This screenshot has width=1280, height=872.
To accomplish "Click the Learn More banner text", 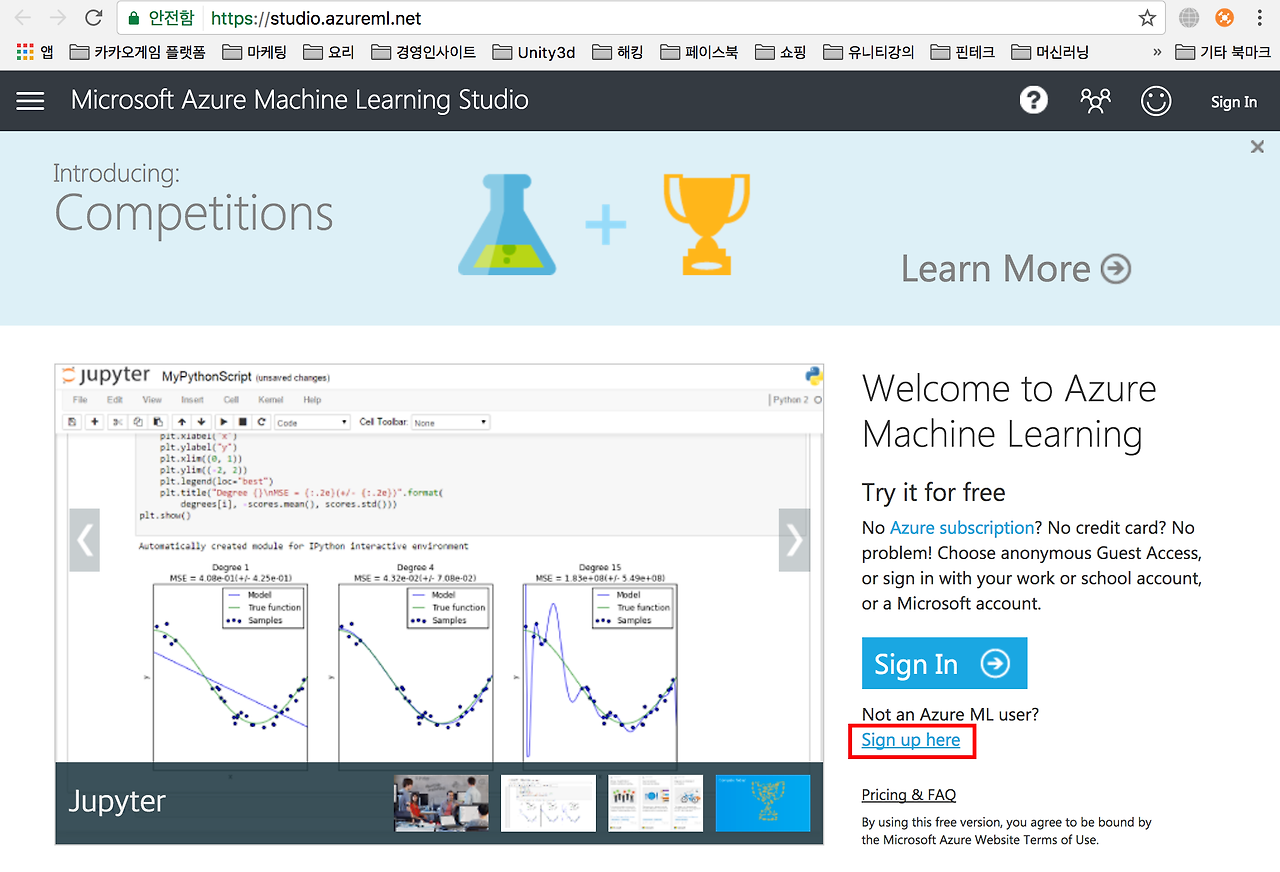I will click(x=996, y=268).
